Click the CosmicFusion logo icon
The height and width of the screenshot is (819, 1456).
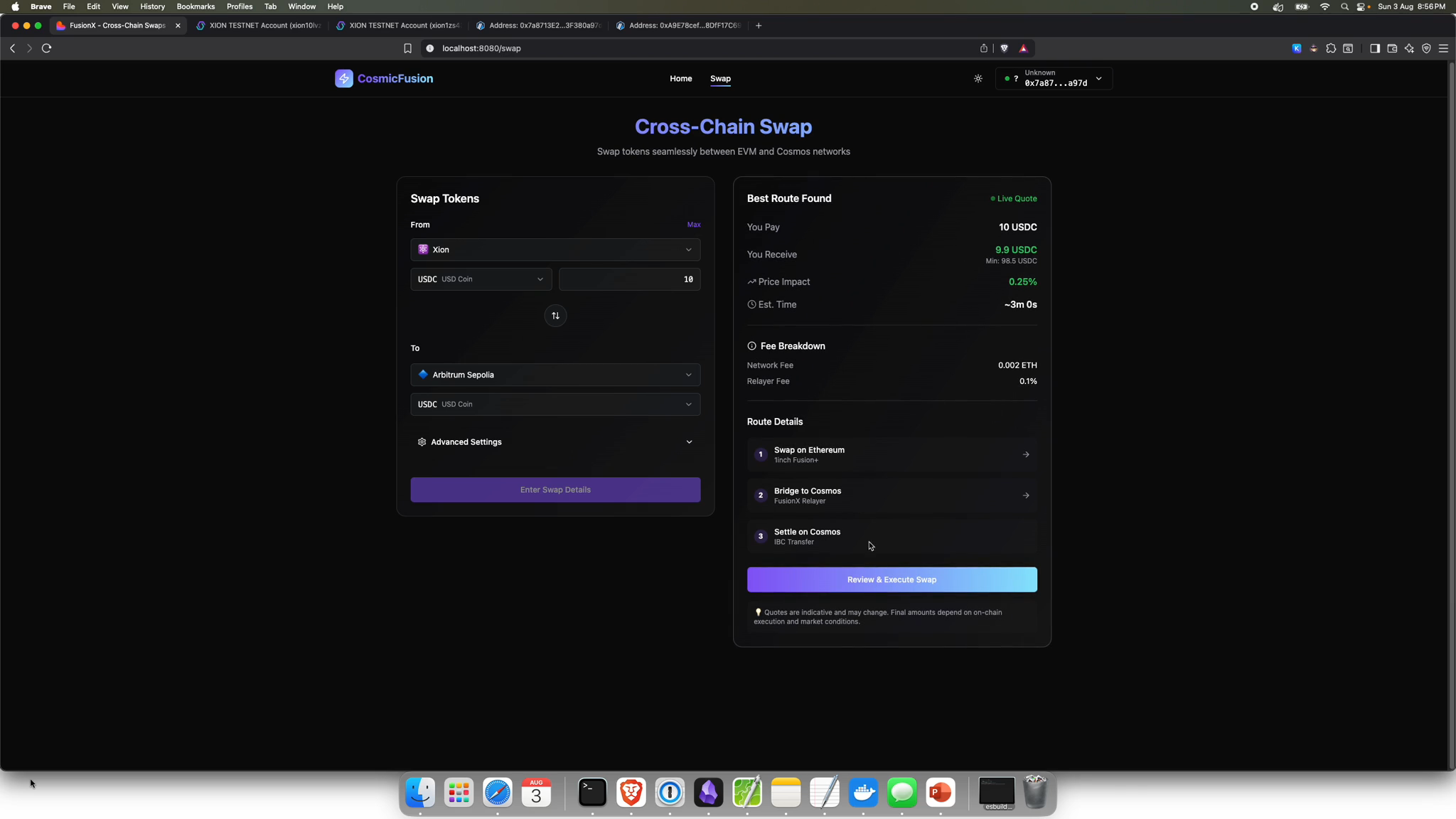pyautogui.click(x=344, y=78)
